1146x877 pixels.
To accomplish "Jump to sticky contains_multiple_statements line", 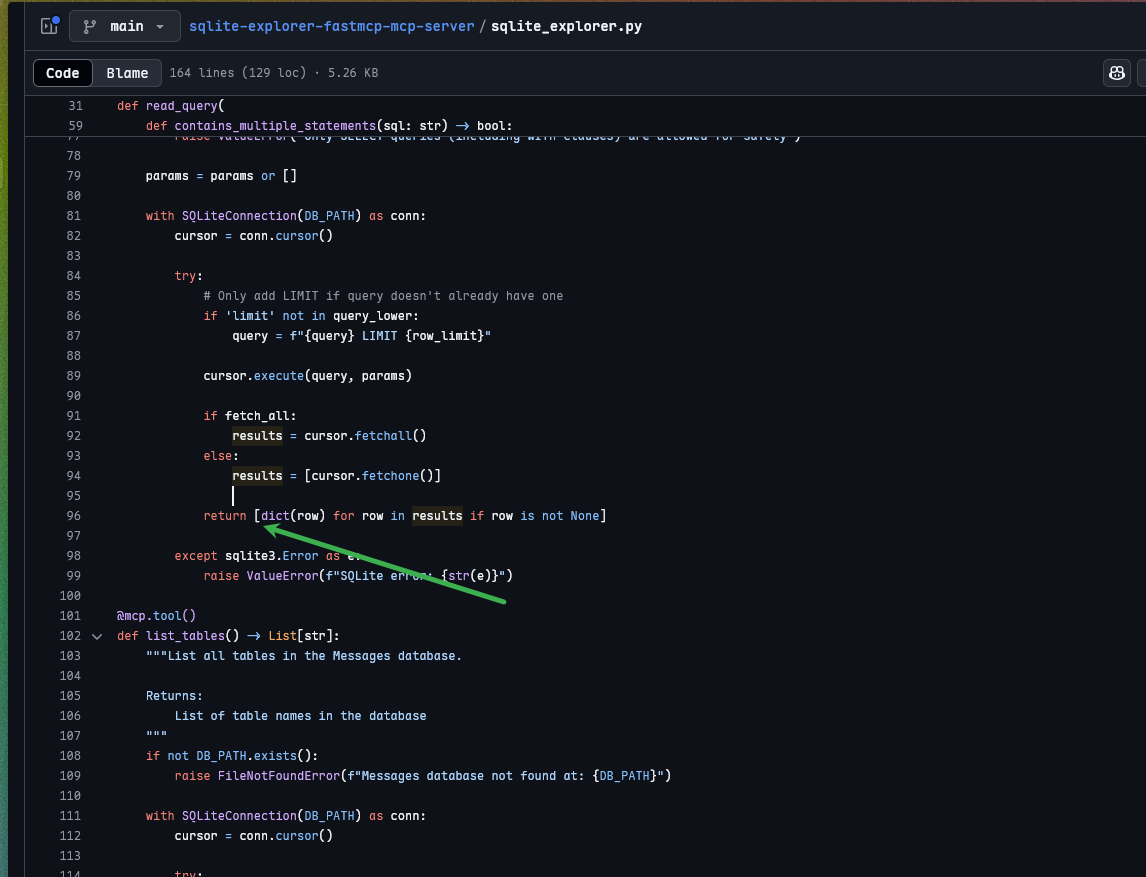I will click(x=329, y=126).
